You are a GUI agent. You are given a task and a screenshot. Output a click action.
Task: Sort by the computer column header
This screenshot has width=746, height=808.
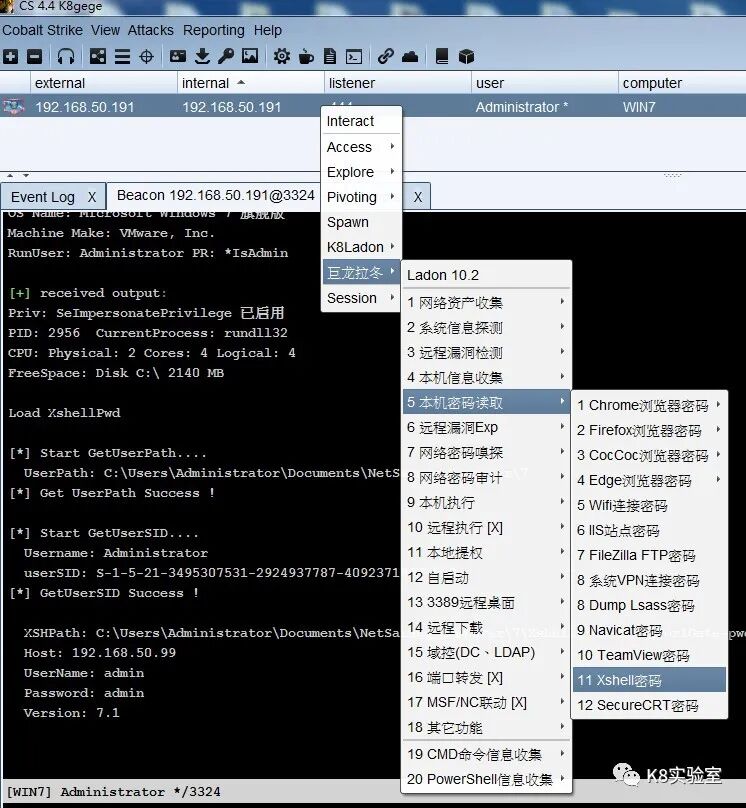tap(682, 83)
